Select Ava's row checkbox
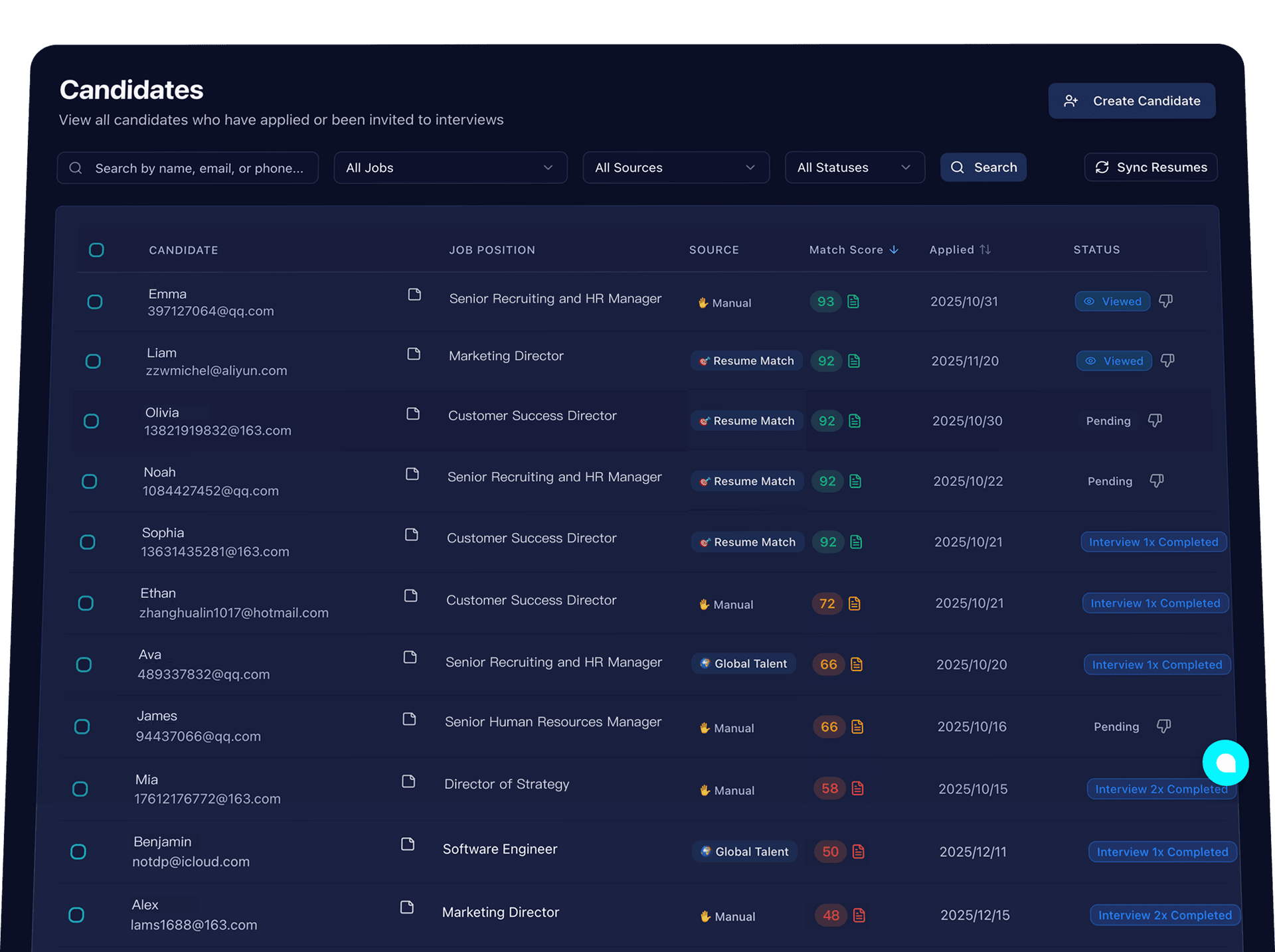This screenshot has height=952, width=1275. [84, 665]
